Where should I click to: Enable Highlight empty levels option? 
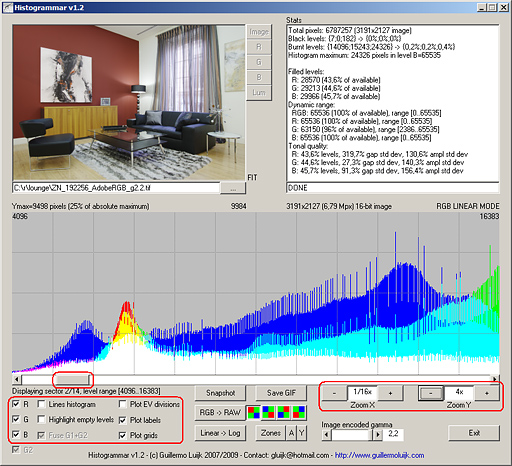(41, 419)
